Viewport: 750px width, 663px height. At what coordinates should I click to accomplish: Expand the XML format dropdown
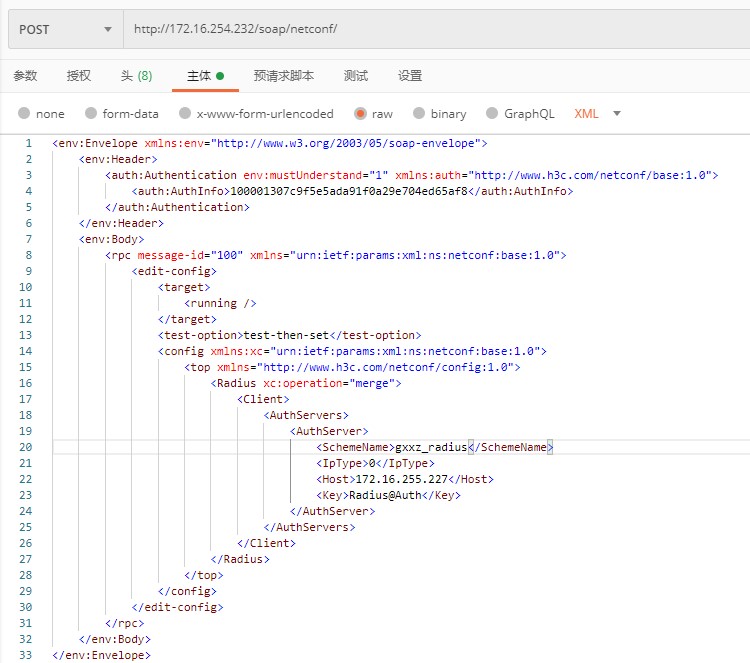point(598,114)
